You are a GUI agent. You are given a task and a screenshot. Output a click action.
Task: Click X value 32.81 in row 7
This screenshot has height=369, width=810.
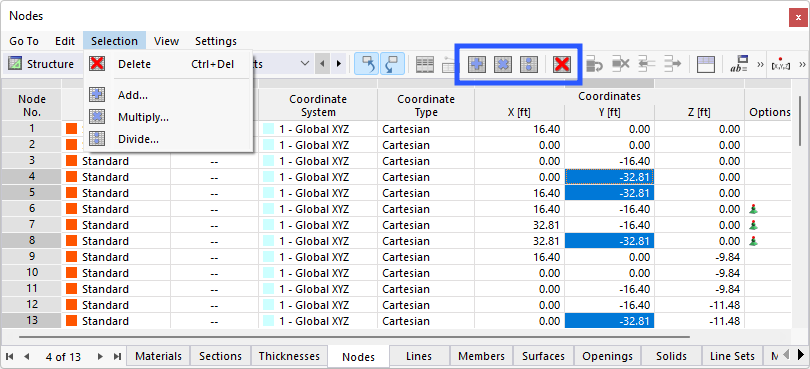click(x=519, y=225)
